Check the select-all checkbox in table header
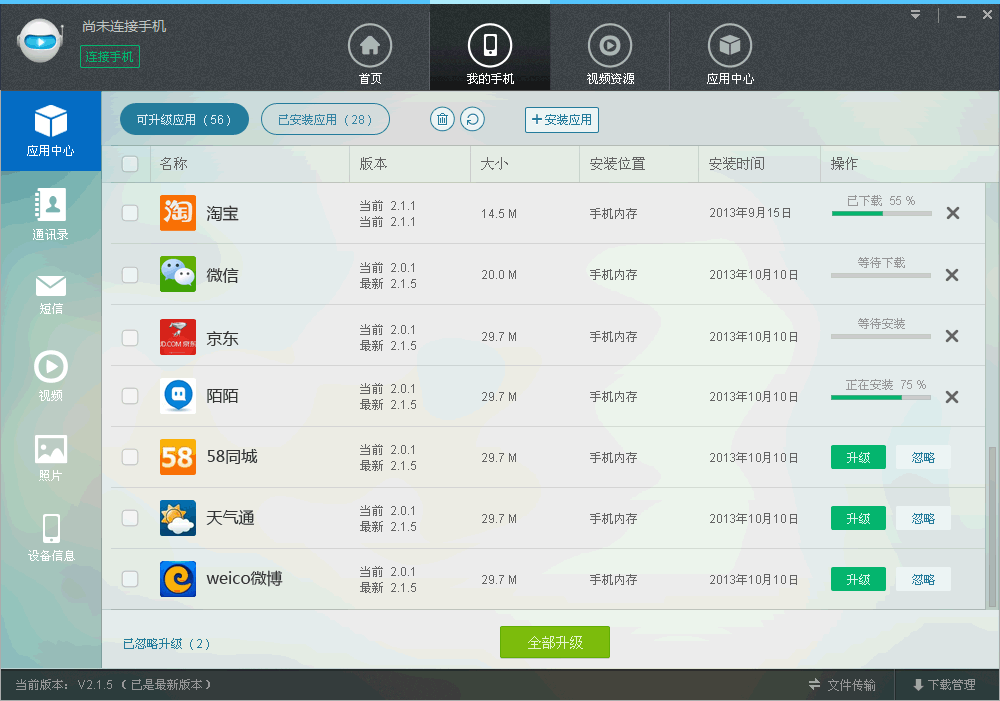1000x701 pixels. tap(130, 164)
